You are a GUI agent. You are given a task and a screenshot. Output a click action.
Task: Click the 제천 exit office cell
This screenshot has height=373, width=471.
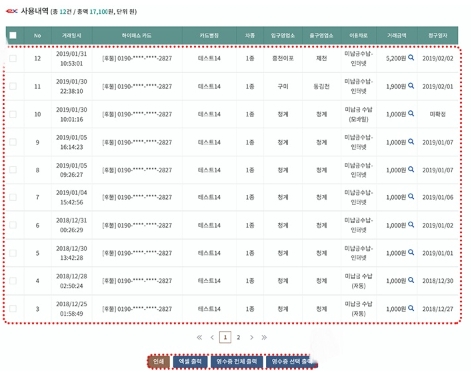click(322, 58)
